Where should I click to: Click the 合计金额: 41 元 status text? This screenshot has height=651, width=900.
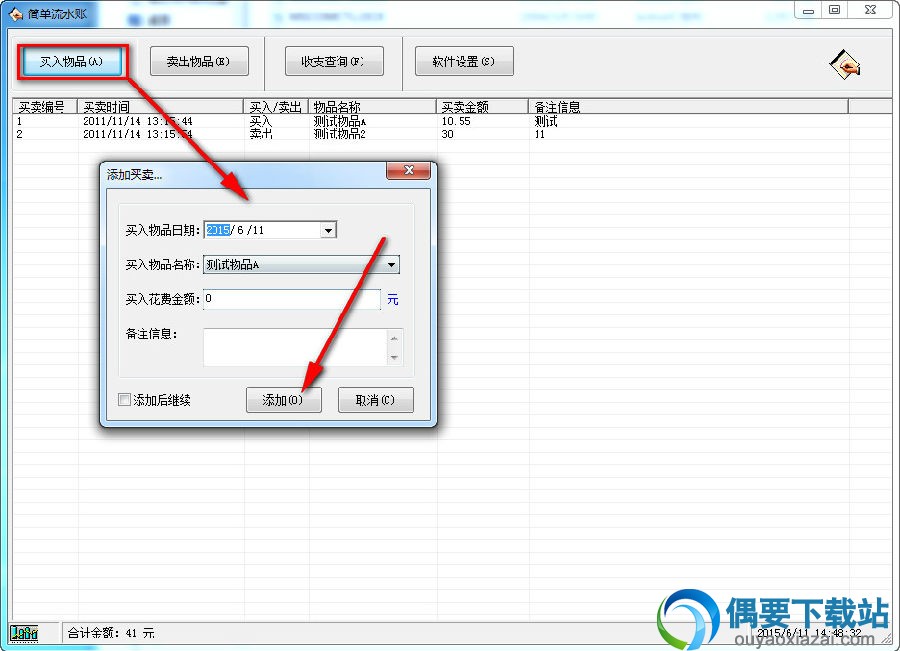[111, 633]
